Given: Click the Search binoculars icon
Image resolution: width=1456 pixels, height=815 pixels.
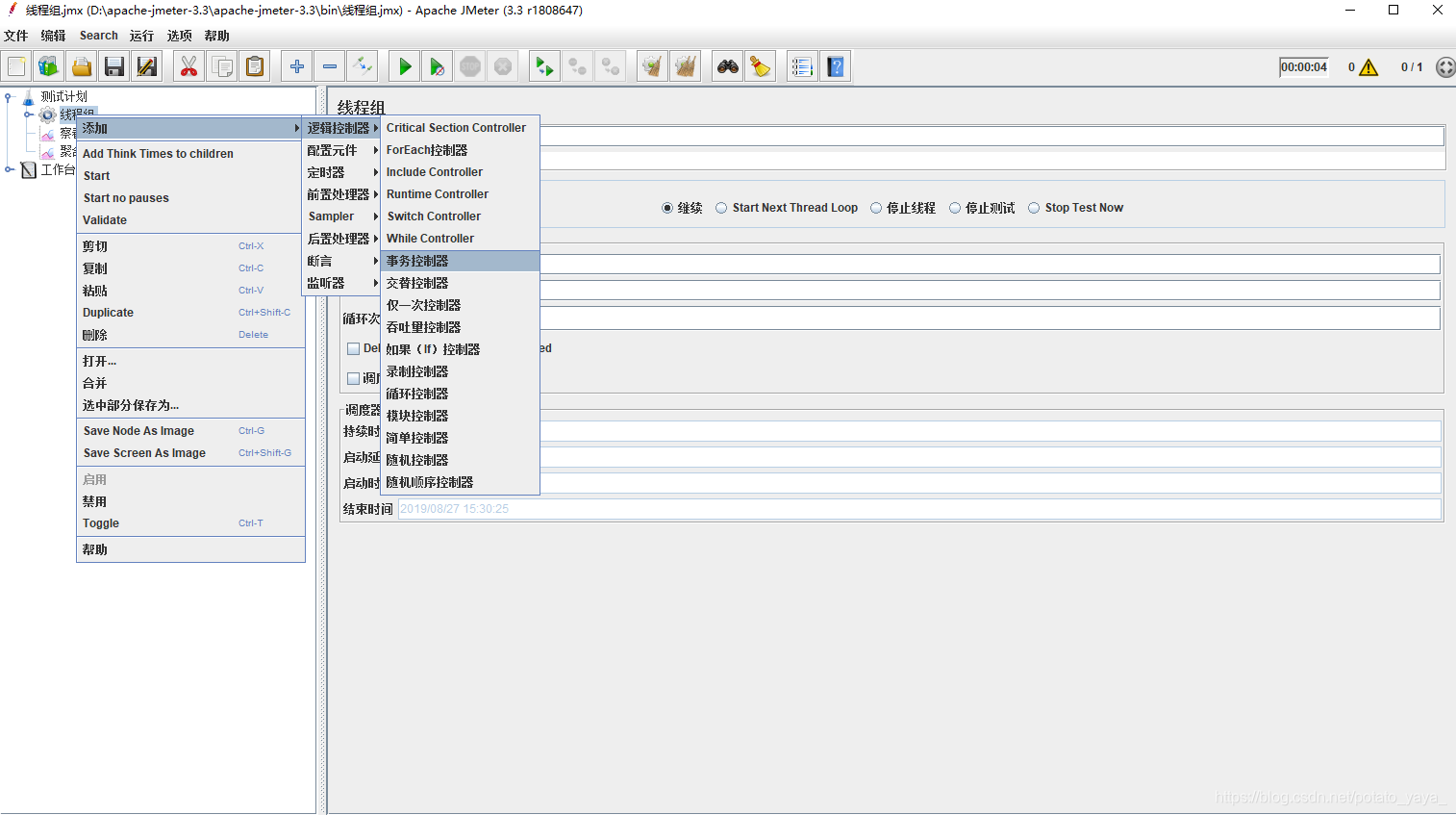Looking at the screenshot, I should coord(728,66).
